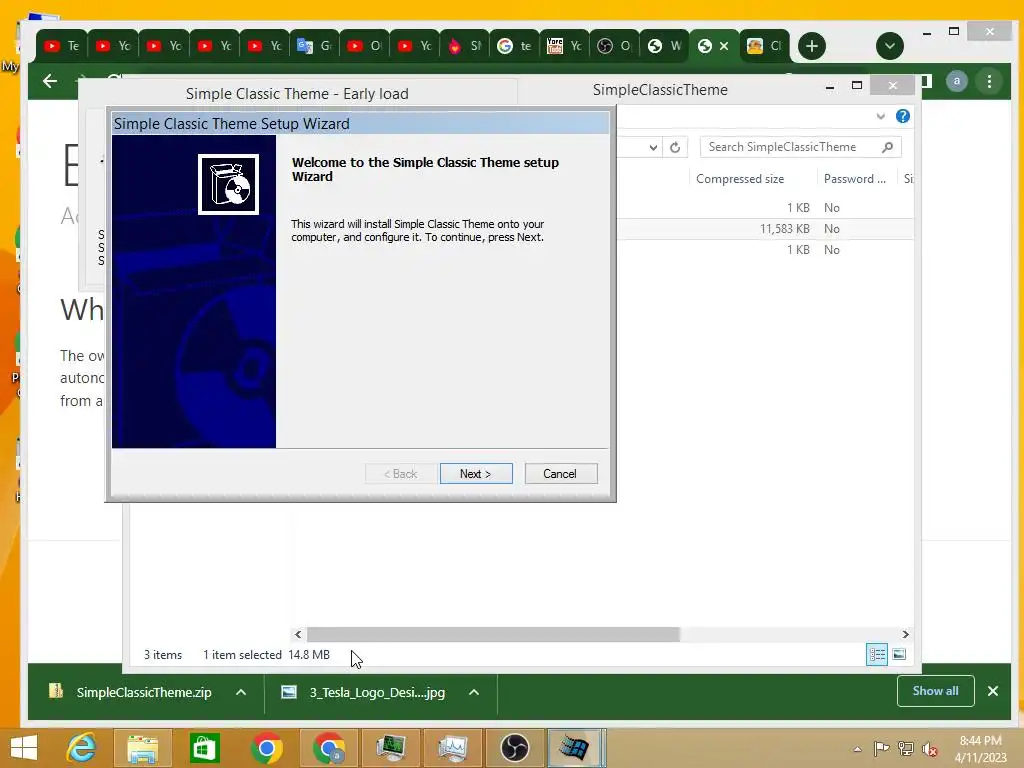1024x768 pixels.
Task: Click the Show all downloads button
Action: tap(935, 691)
